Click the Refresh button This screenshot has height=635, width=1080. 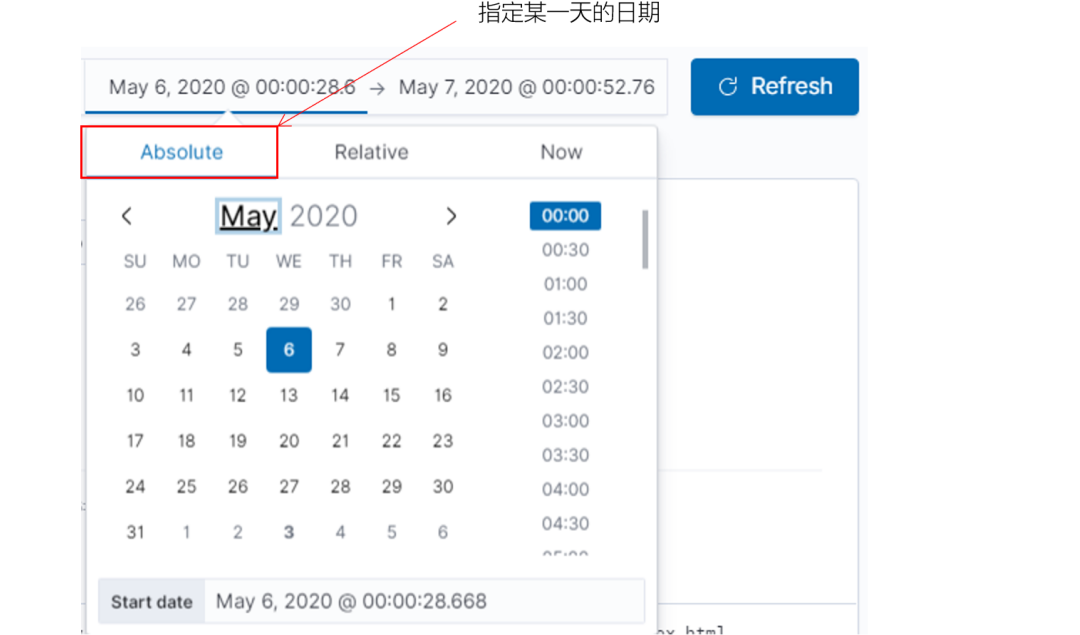click(774, 87)
